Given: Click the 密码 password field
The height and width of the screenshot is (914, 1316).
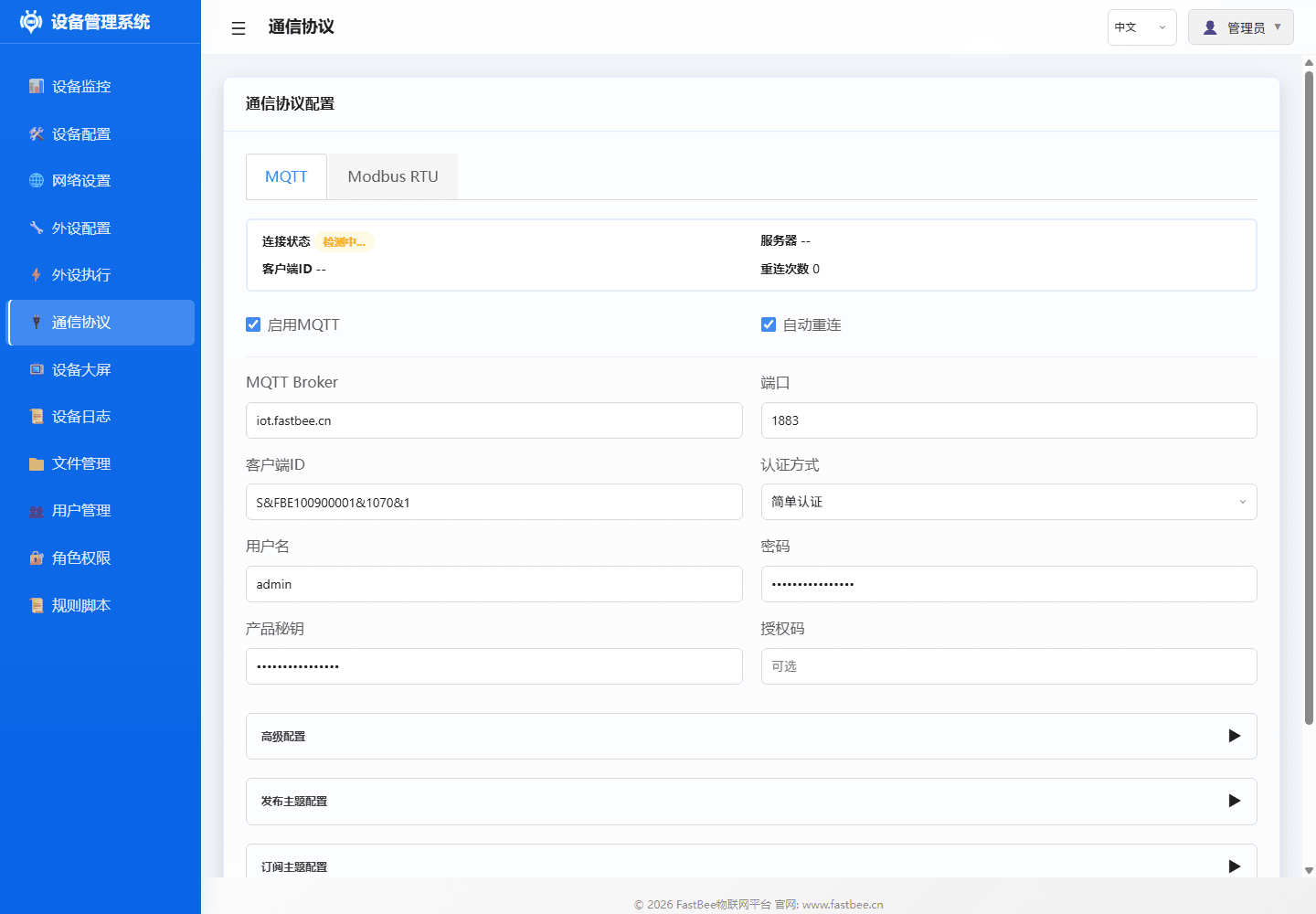Looking at the screenshot, I should coord(1009,584).
